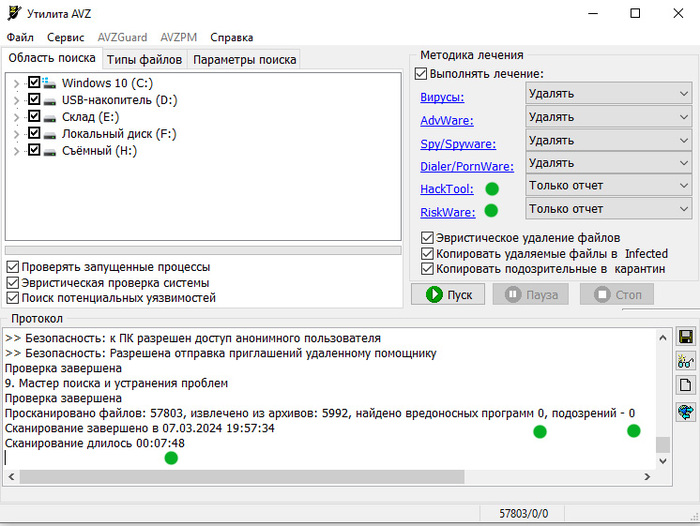Click the blank page clear protocol icon

[x=685, y=385]
